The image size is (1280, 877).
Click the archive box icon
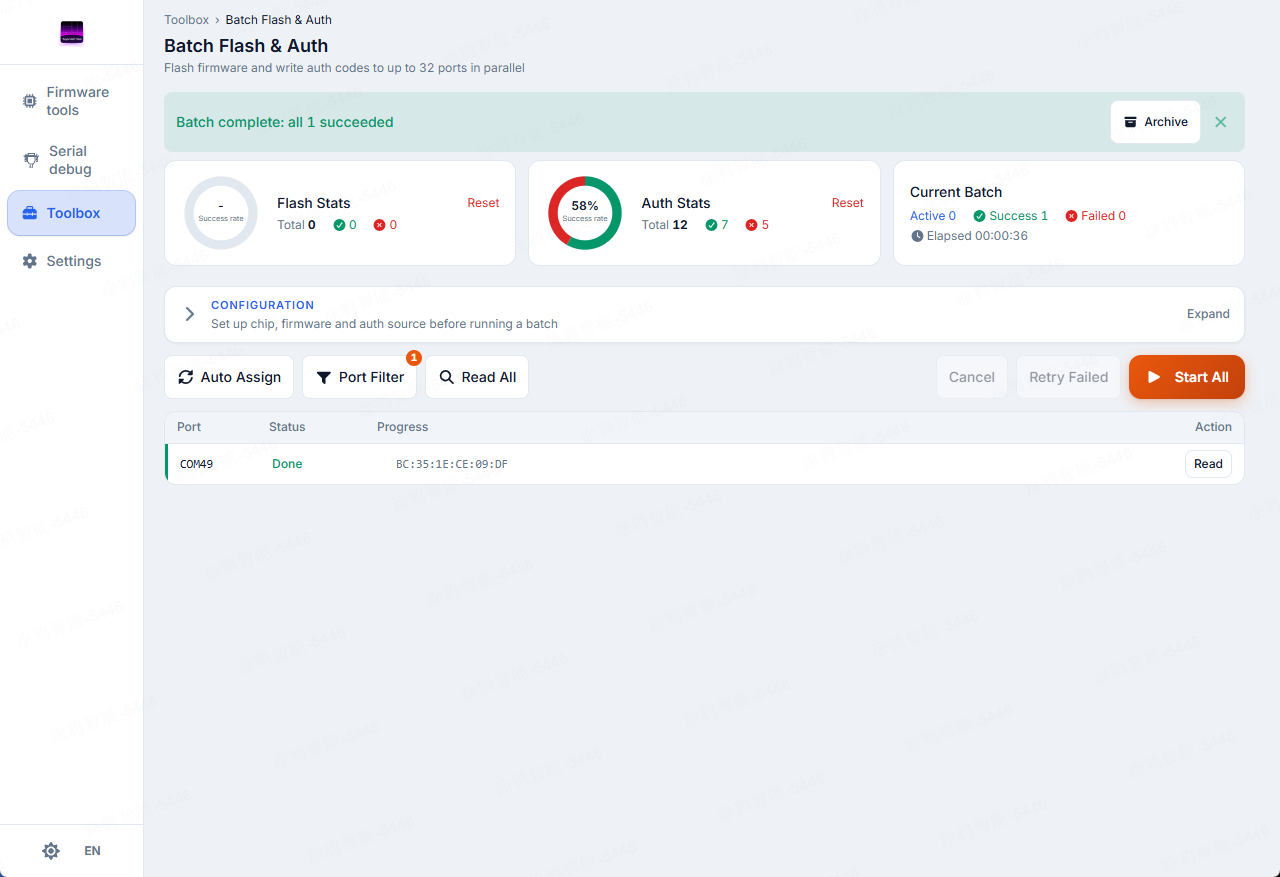pos(1131,122)
